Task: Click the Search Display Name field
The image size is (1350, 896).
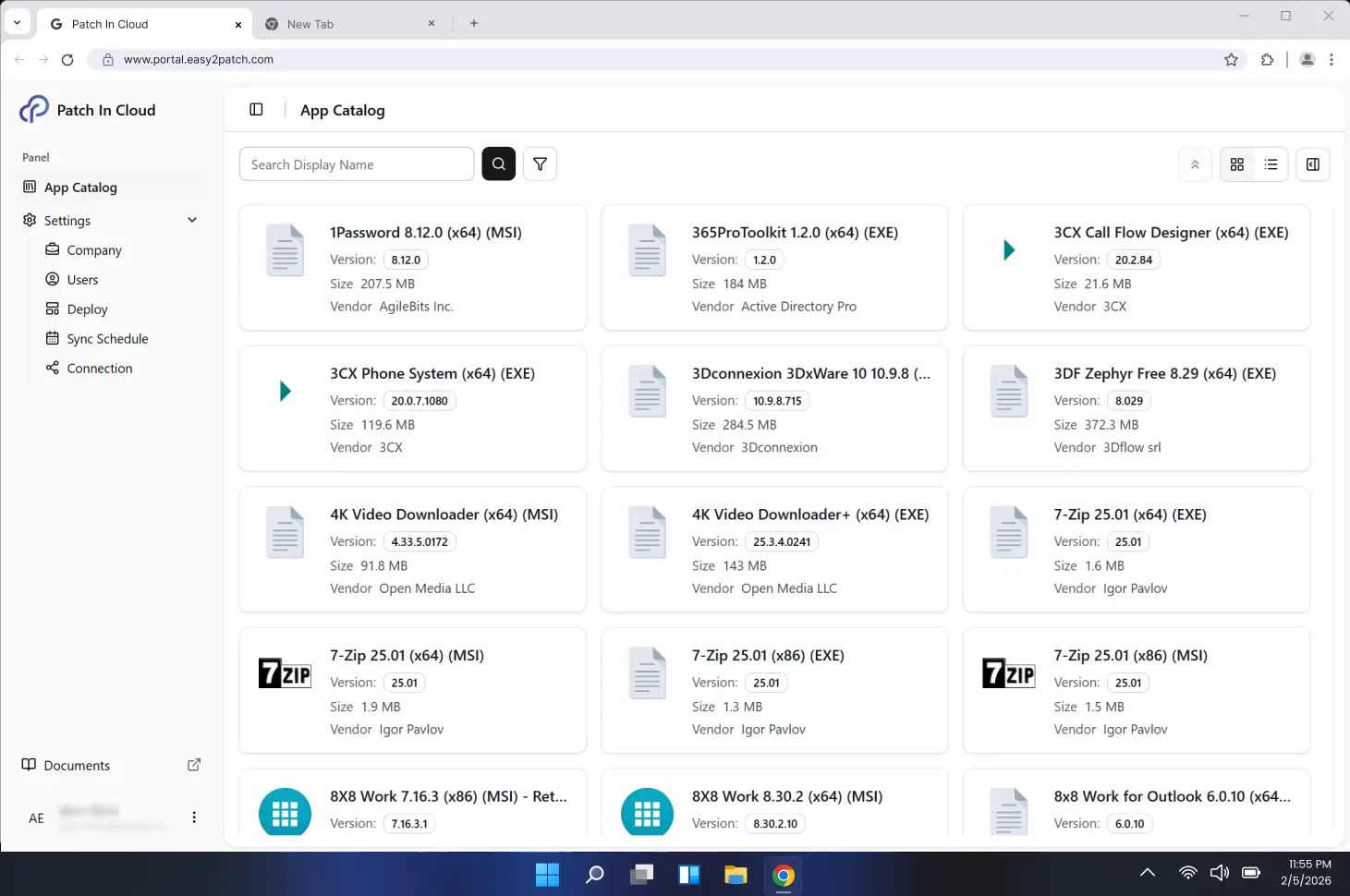Action: click(x=357, y=164)
